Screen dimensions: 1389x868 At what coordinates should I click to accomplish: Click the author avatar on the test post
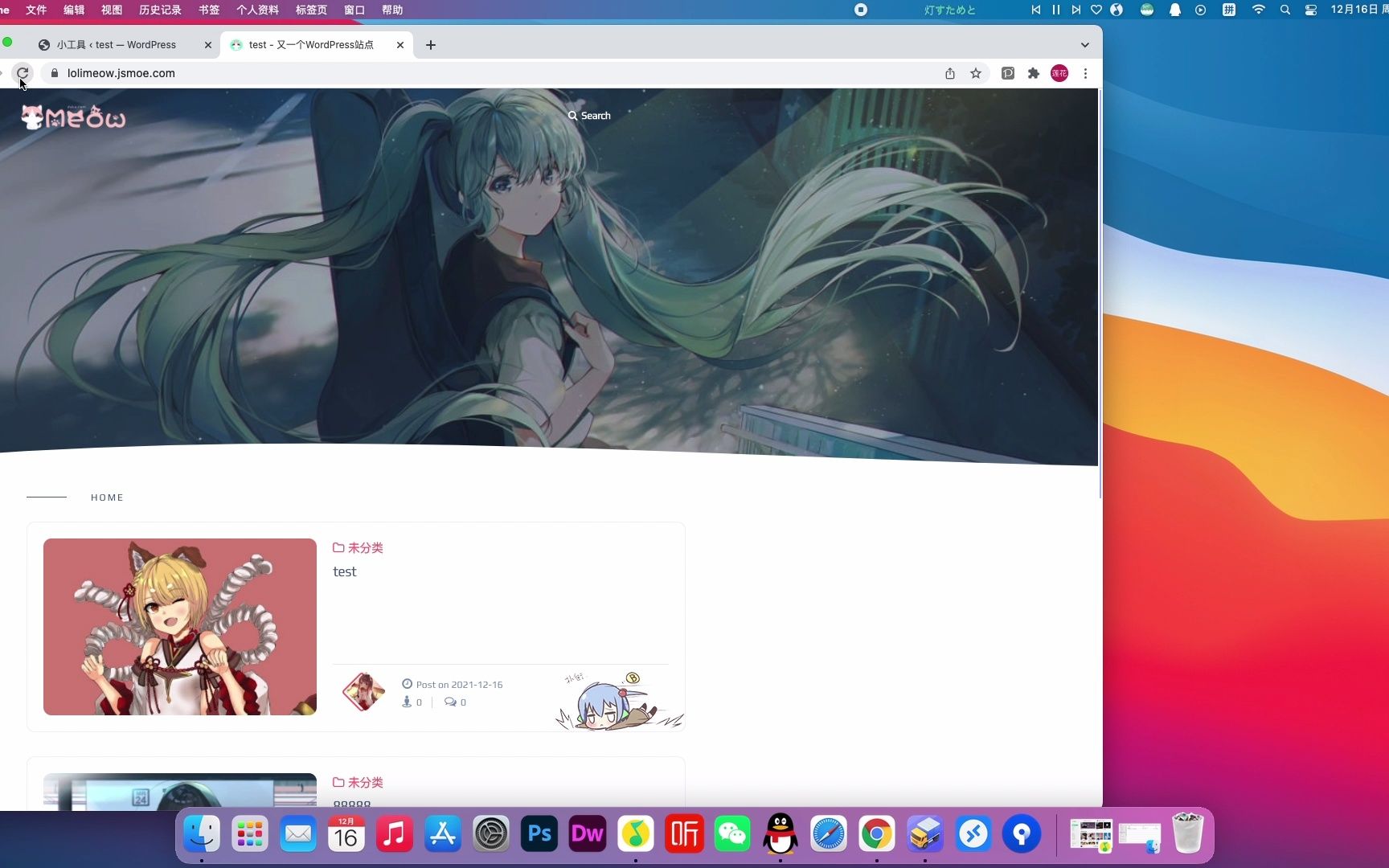click(x=363, y=692)
